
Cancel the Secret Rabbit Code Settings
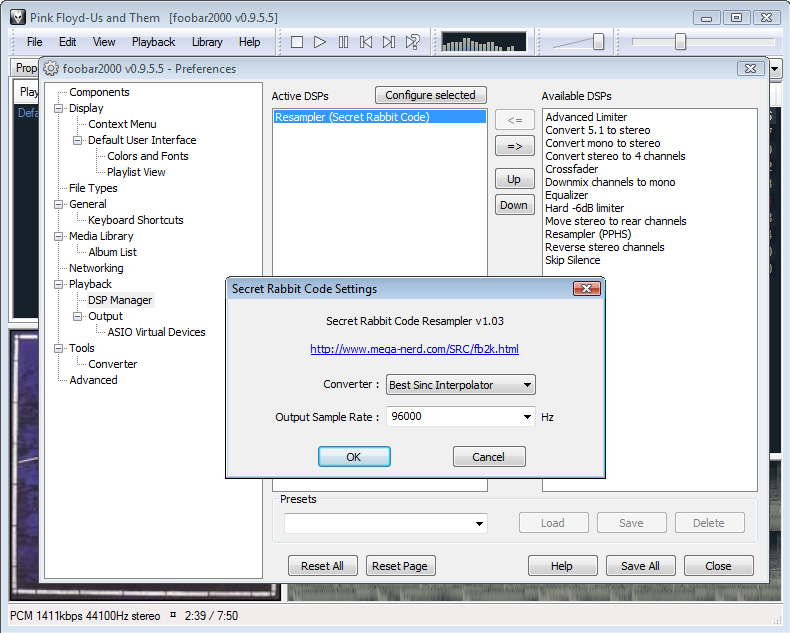coord(489,457)
